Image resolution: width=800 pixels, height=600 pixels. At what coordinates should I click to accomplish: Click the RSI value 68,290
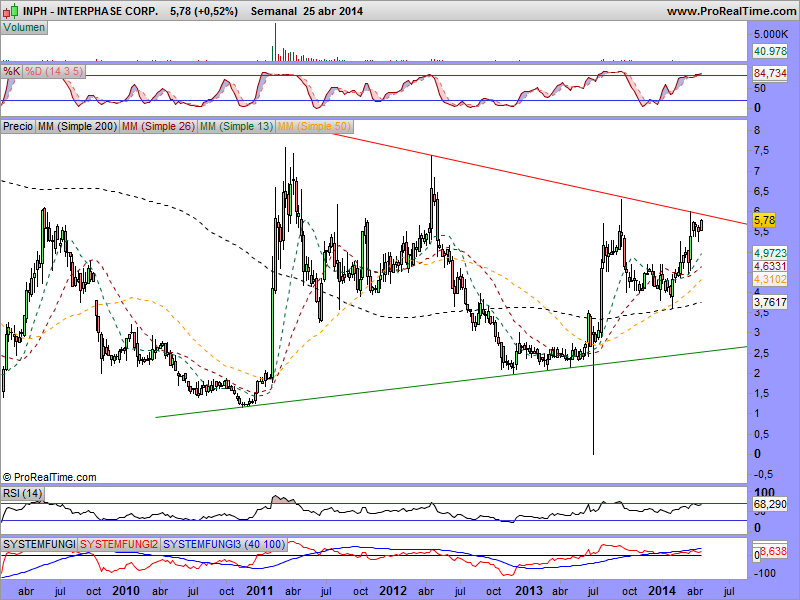coord(770,505)
